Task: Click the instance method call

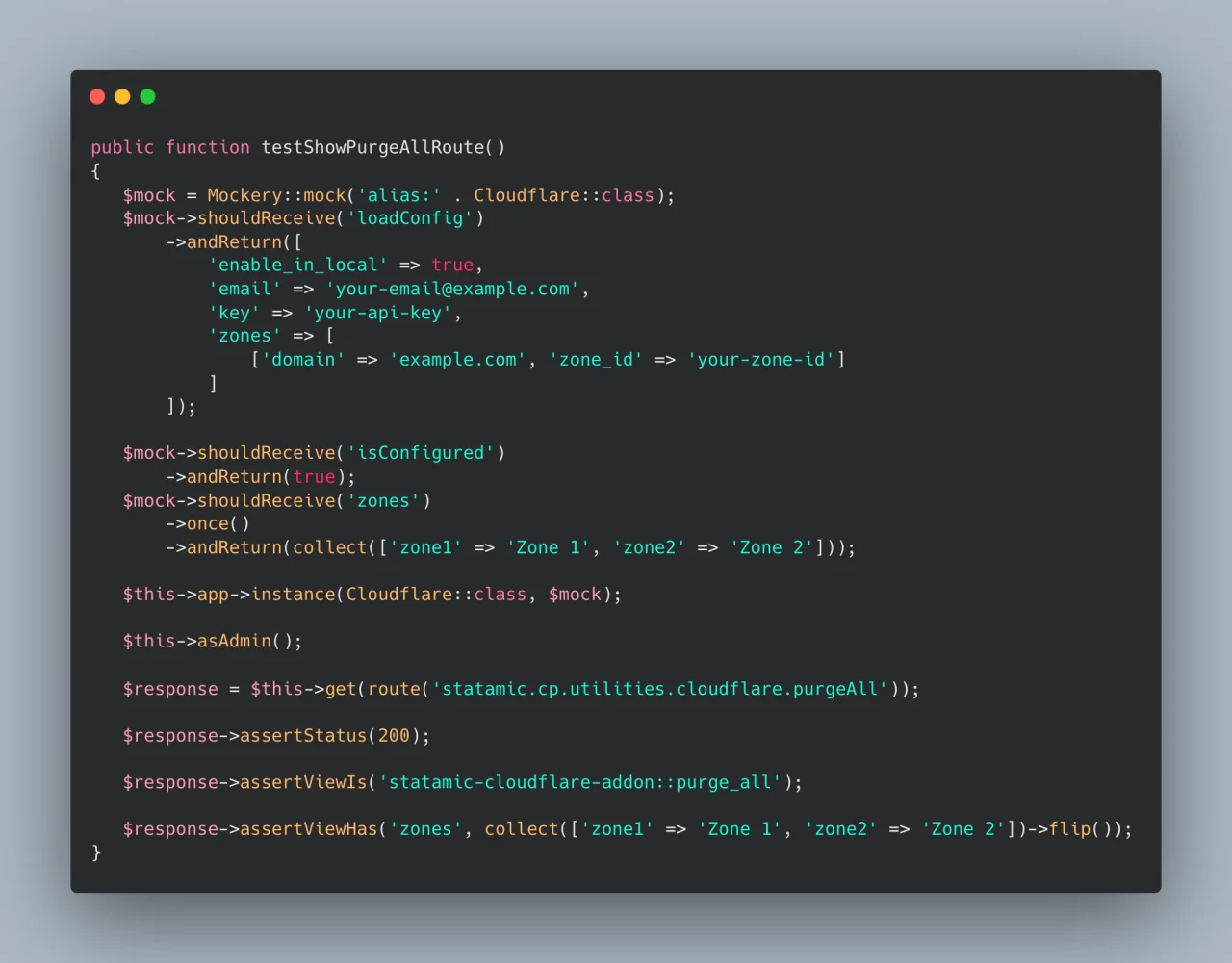Action: [293, 595]
